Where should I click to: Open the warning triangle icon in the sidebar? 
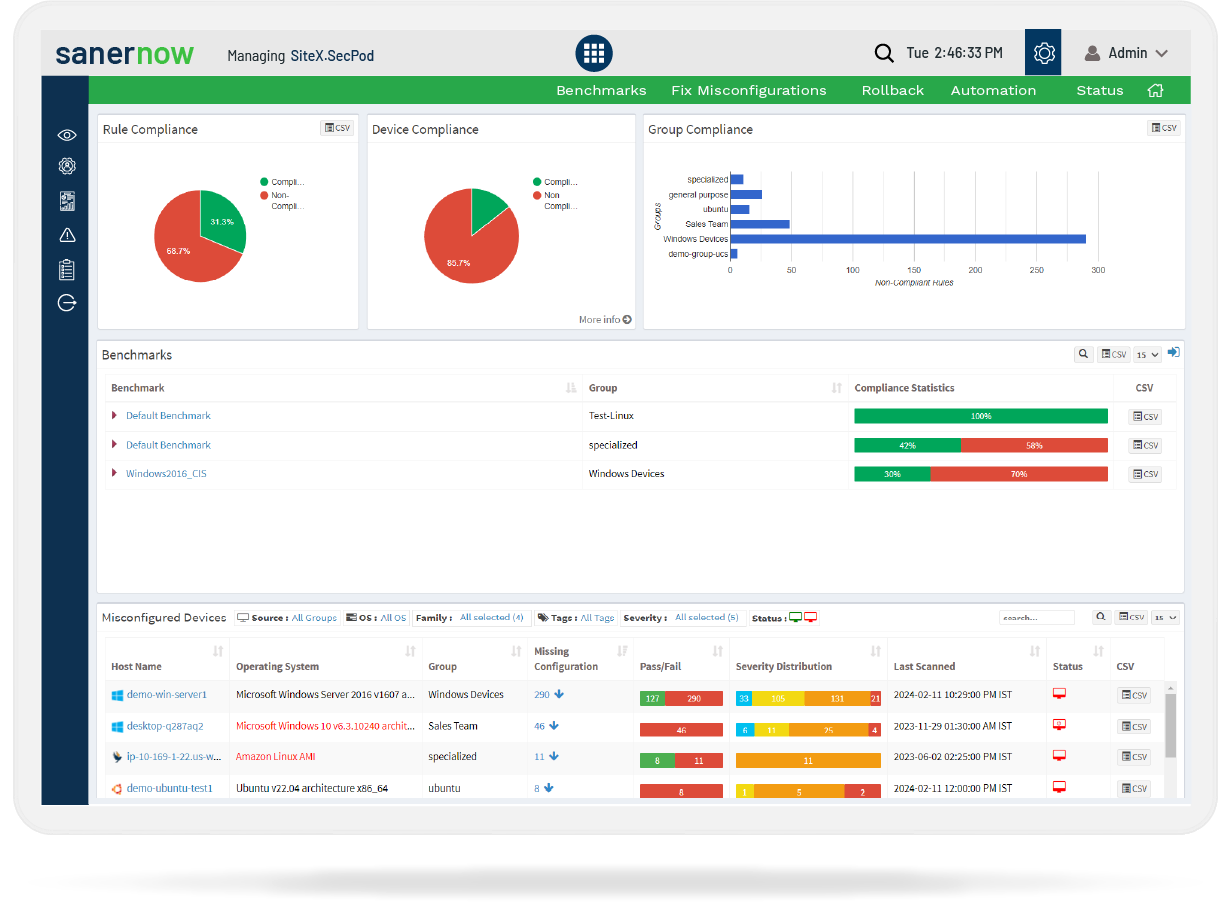pos(67,235)
